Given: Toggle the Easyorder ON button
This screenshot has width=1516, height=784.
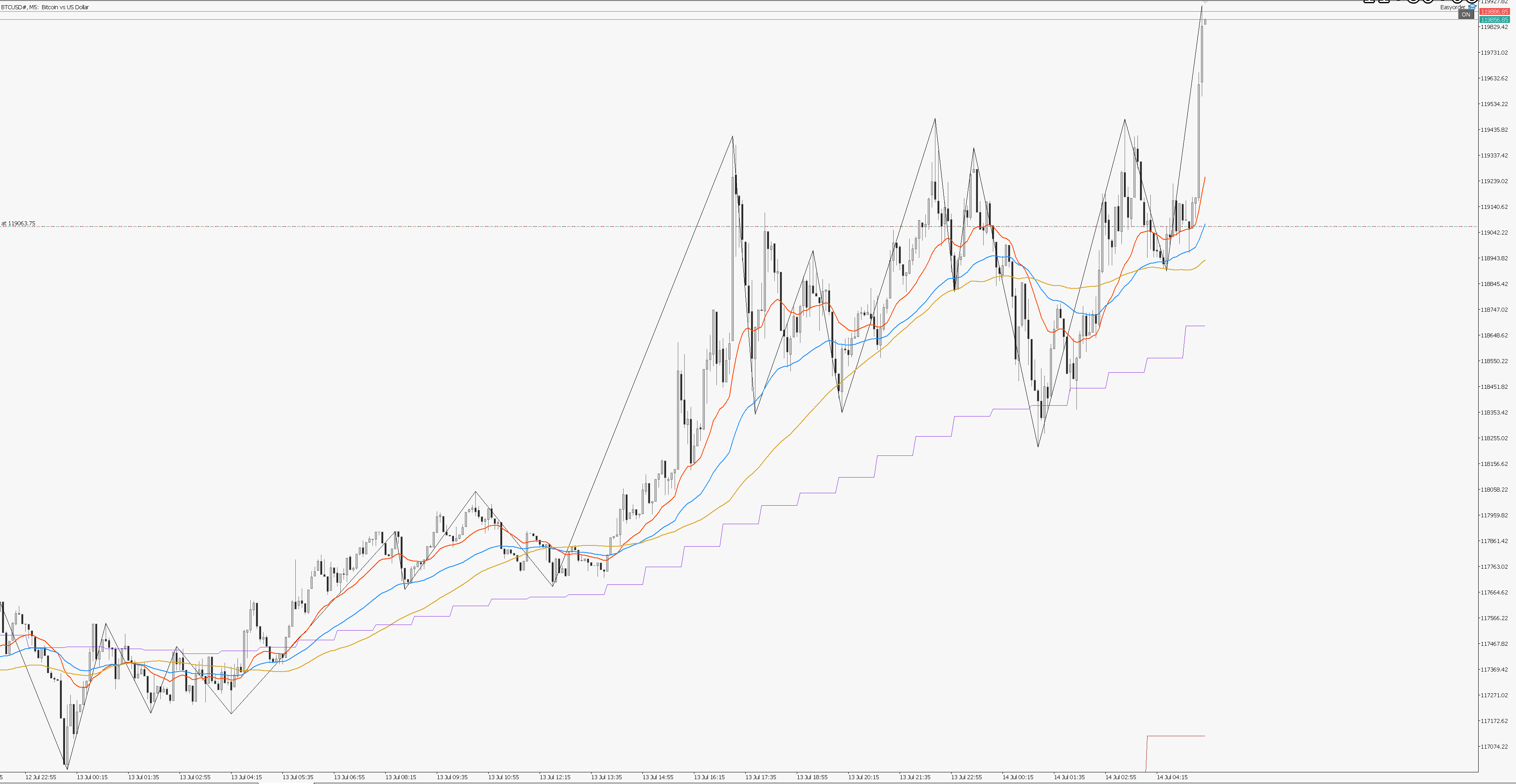Looking at the screenshot, I should coord(1465,15).
